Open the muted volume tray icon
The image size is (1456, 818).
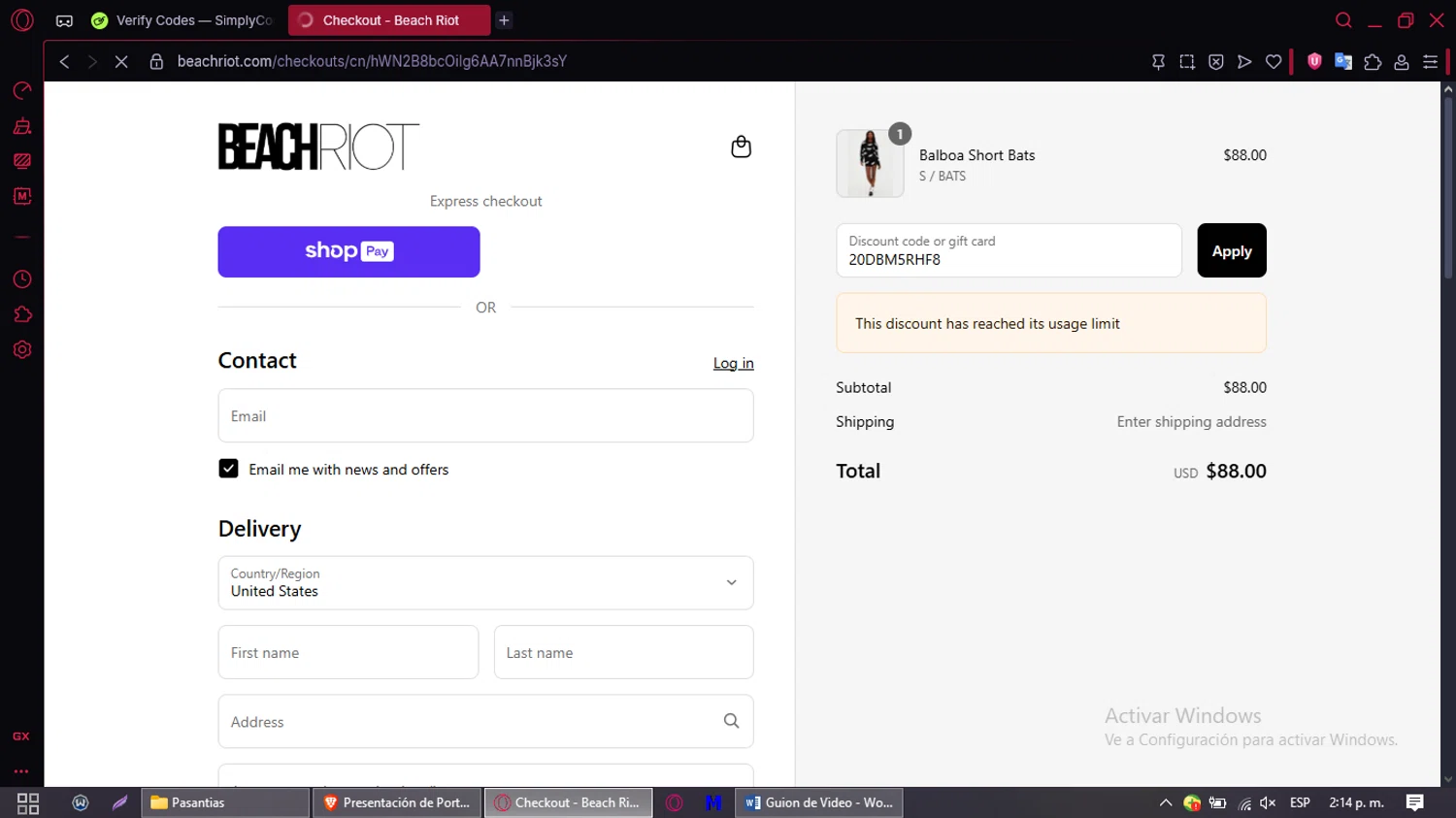pyautogui.click(x=1268, y=802)
